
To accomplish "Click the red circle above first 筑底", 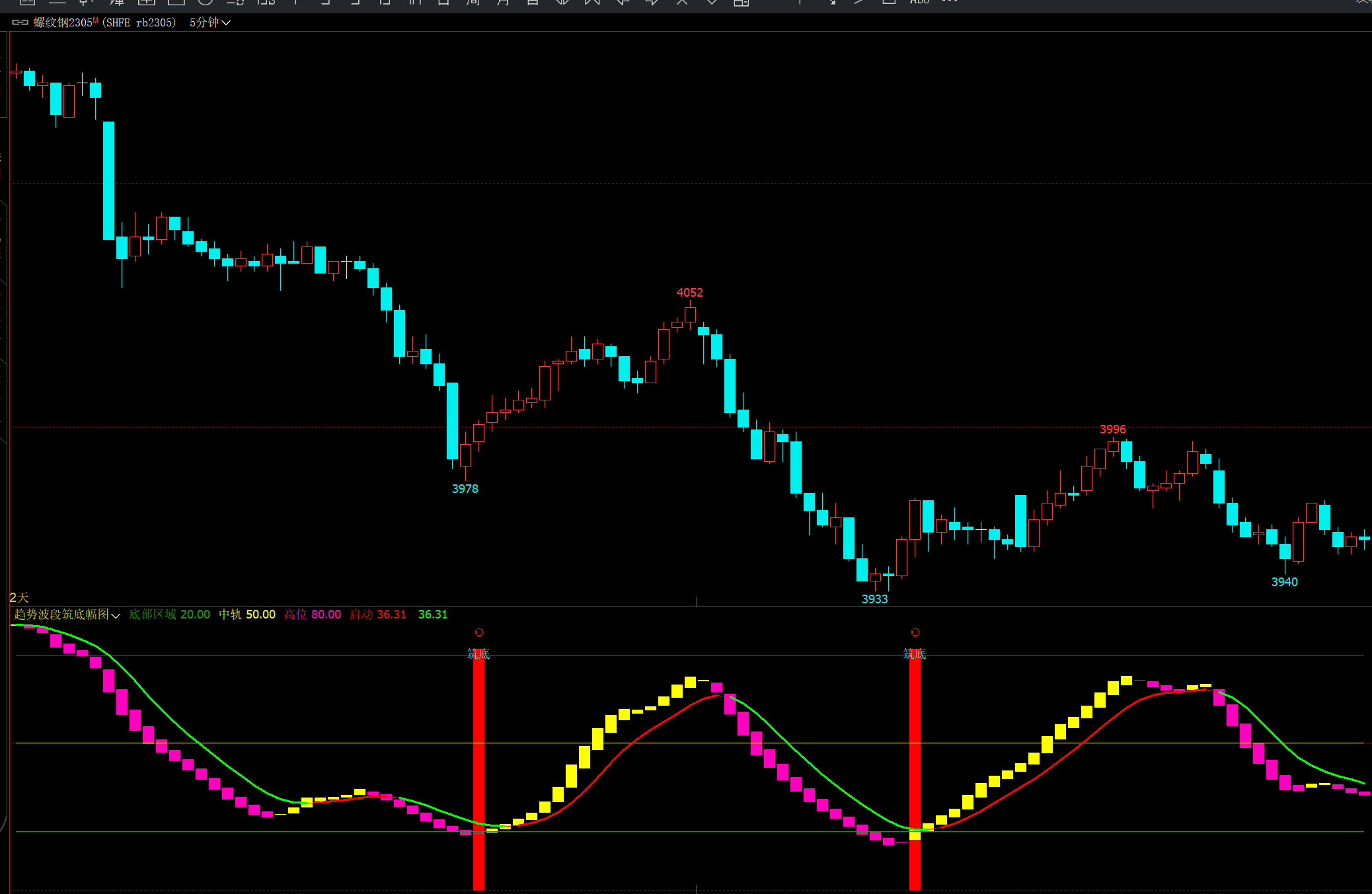I will tap(479, 632).
